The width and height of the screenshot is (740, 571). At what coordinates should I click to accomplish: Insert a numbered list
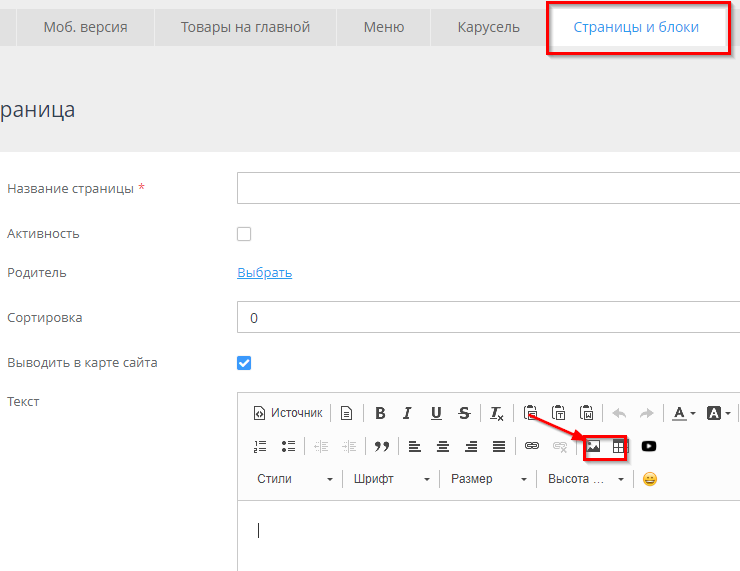261,446
